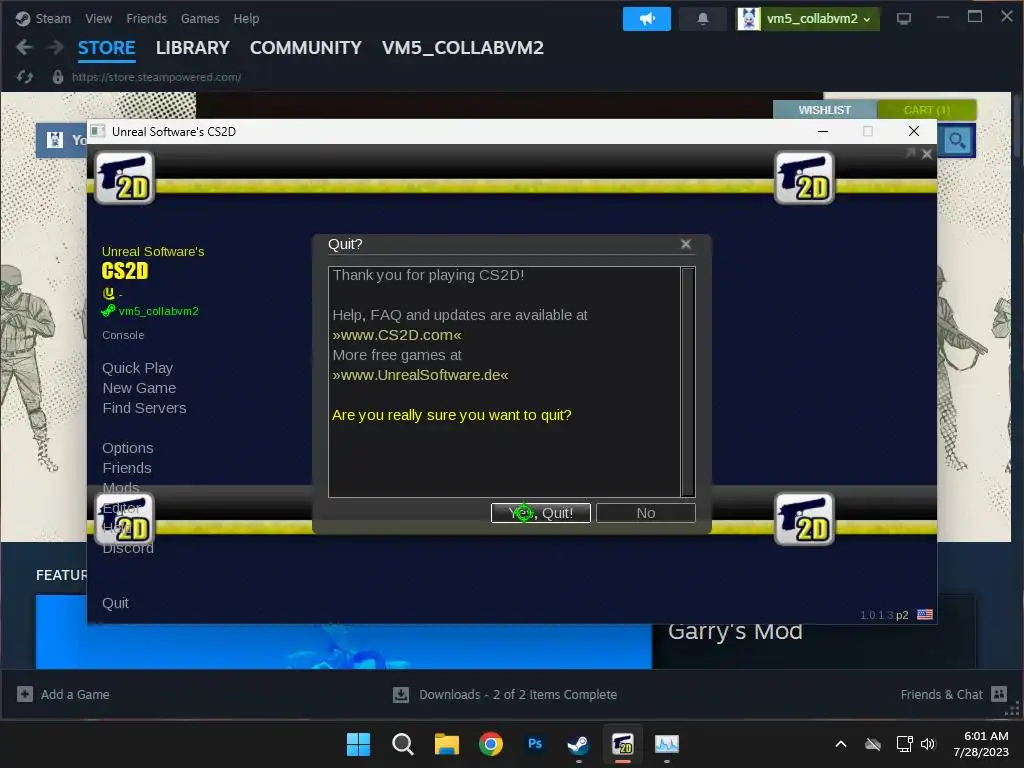
Task: Open the CS2D Friends entry
Action: pos(127,468)
